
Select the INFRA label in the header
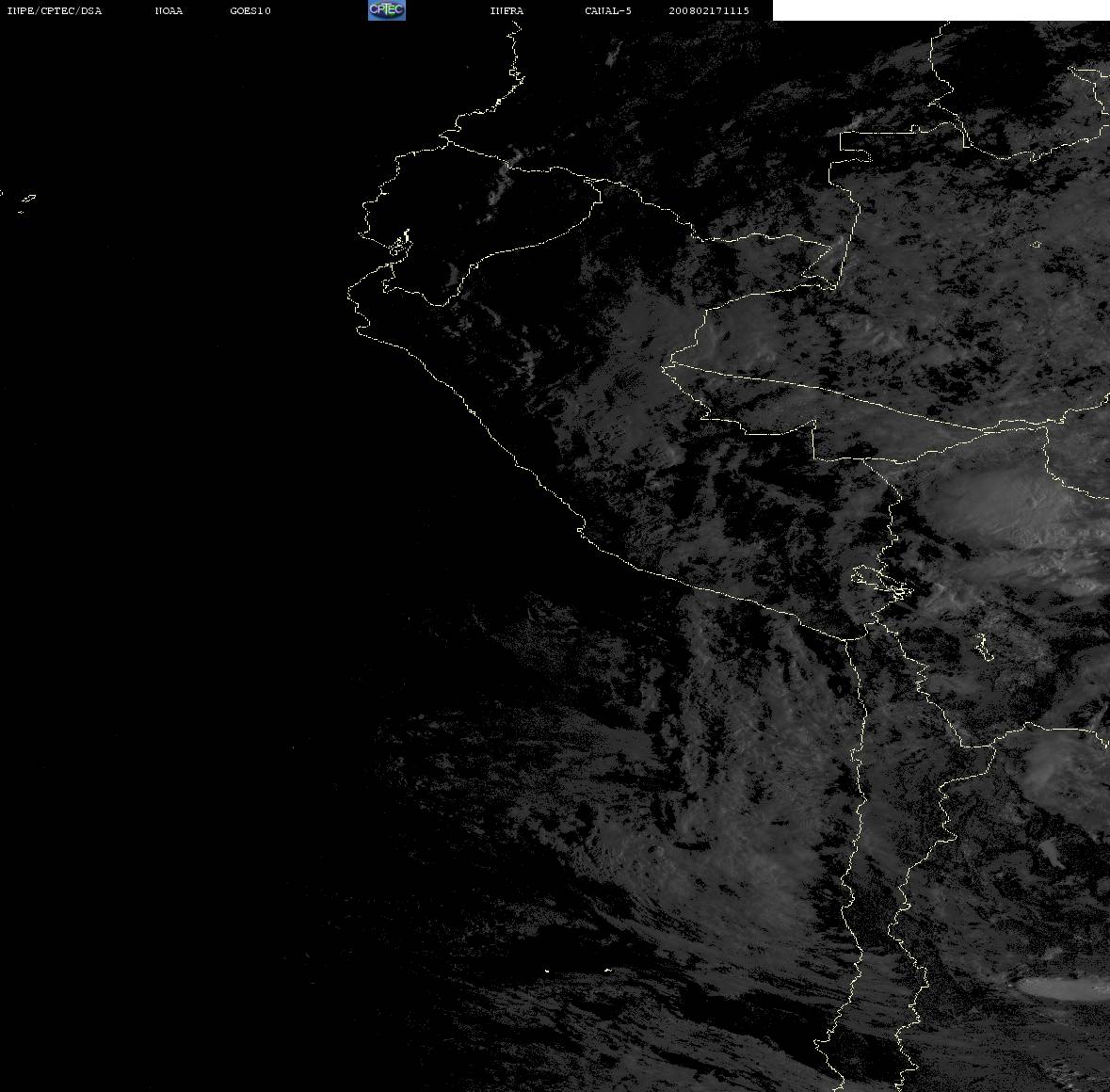coord(507,10)
